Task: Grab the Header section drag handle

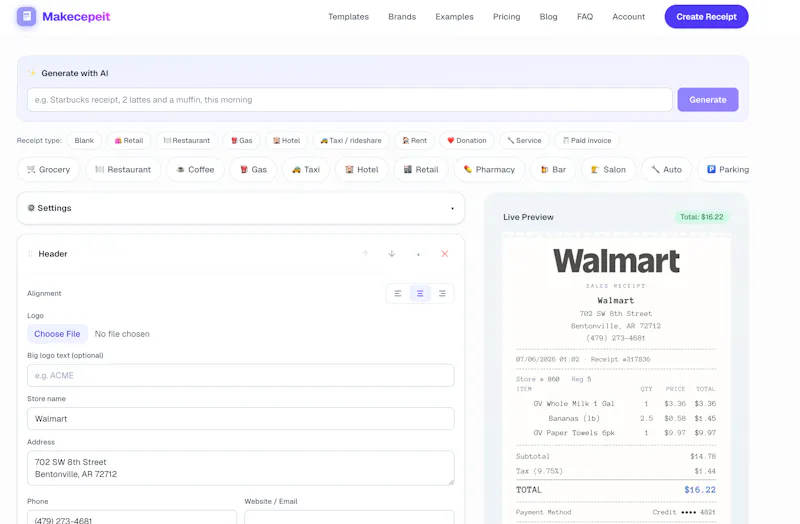Action: 30,254
